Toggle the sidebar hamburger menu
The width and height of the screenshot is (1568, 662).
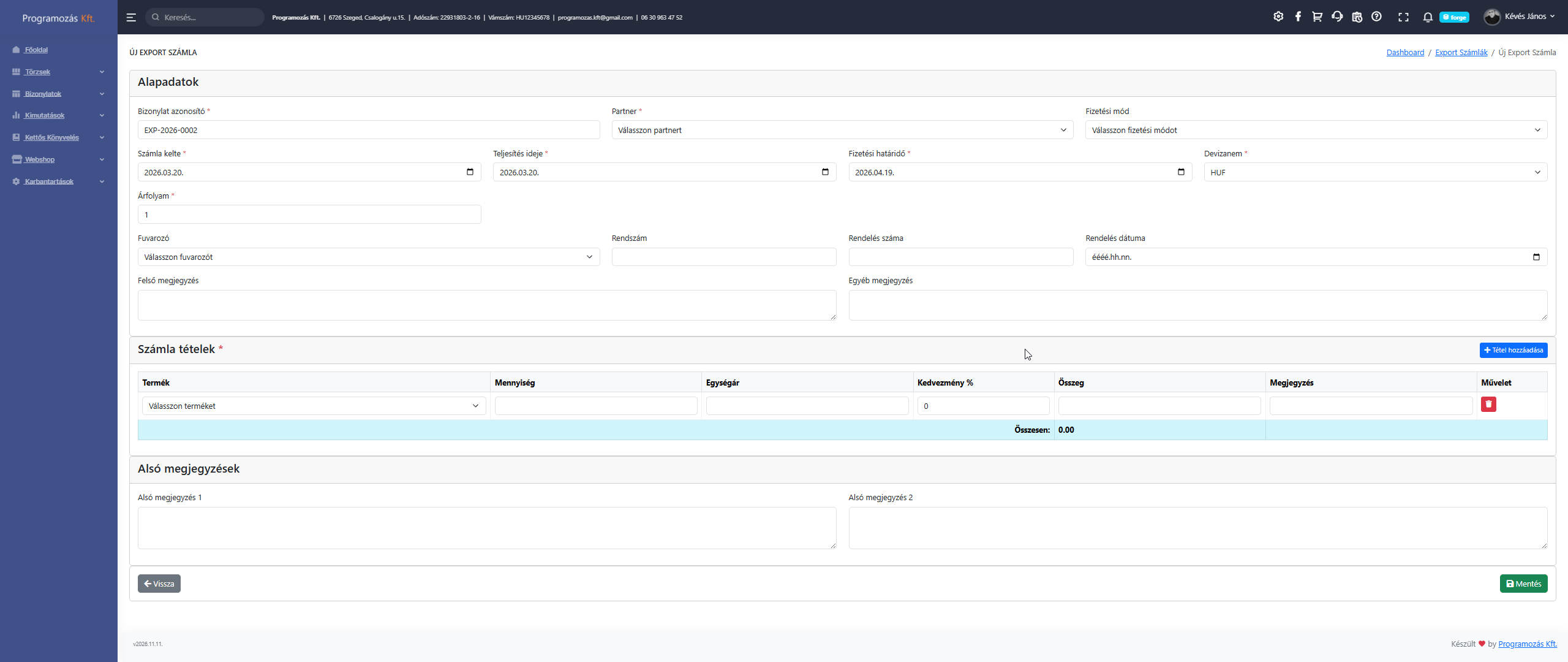[131, 17]
